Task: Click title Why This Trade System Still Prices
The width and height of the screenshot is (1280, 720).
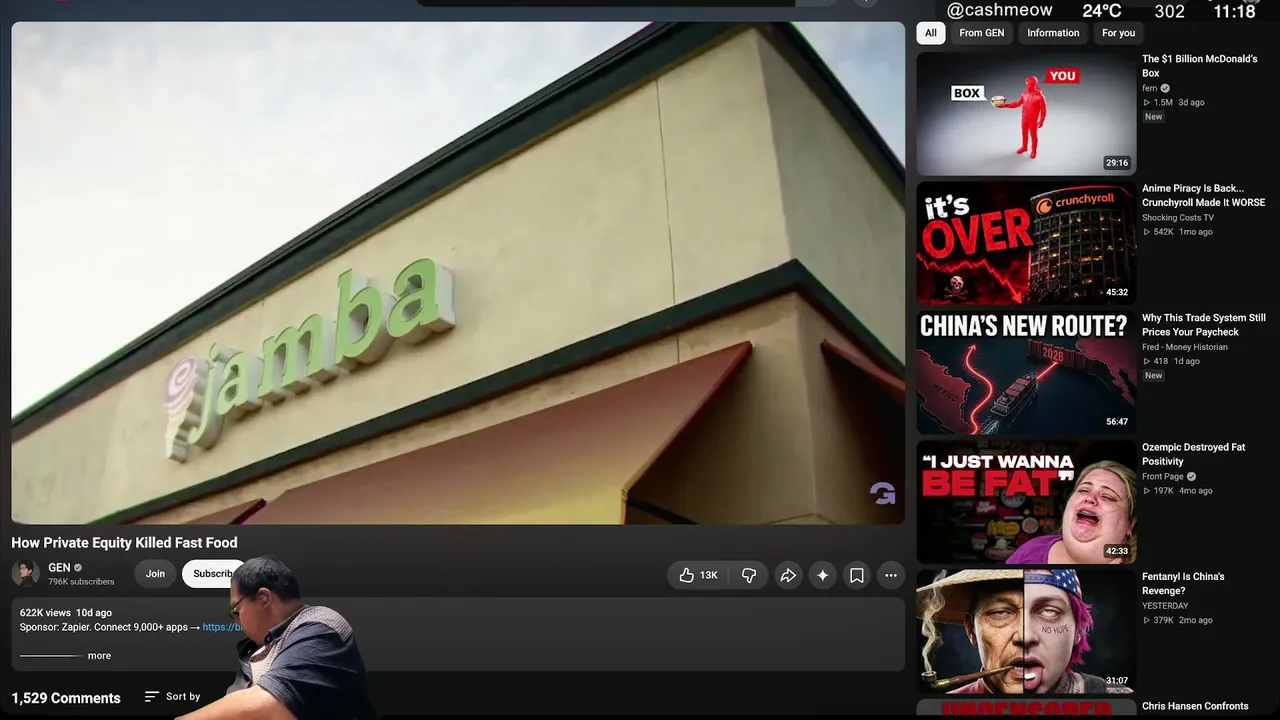Action: tap(1204, 325)
